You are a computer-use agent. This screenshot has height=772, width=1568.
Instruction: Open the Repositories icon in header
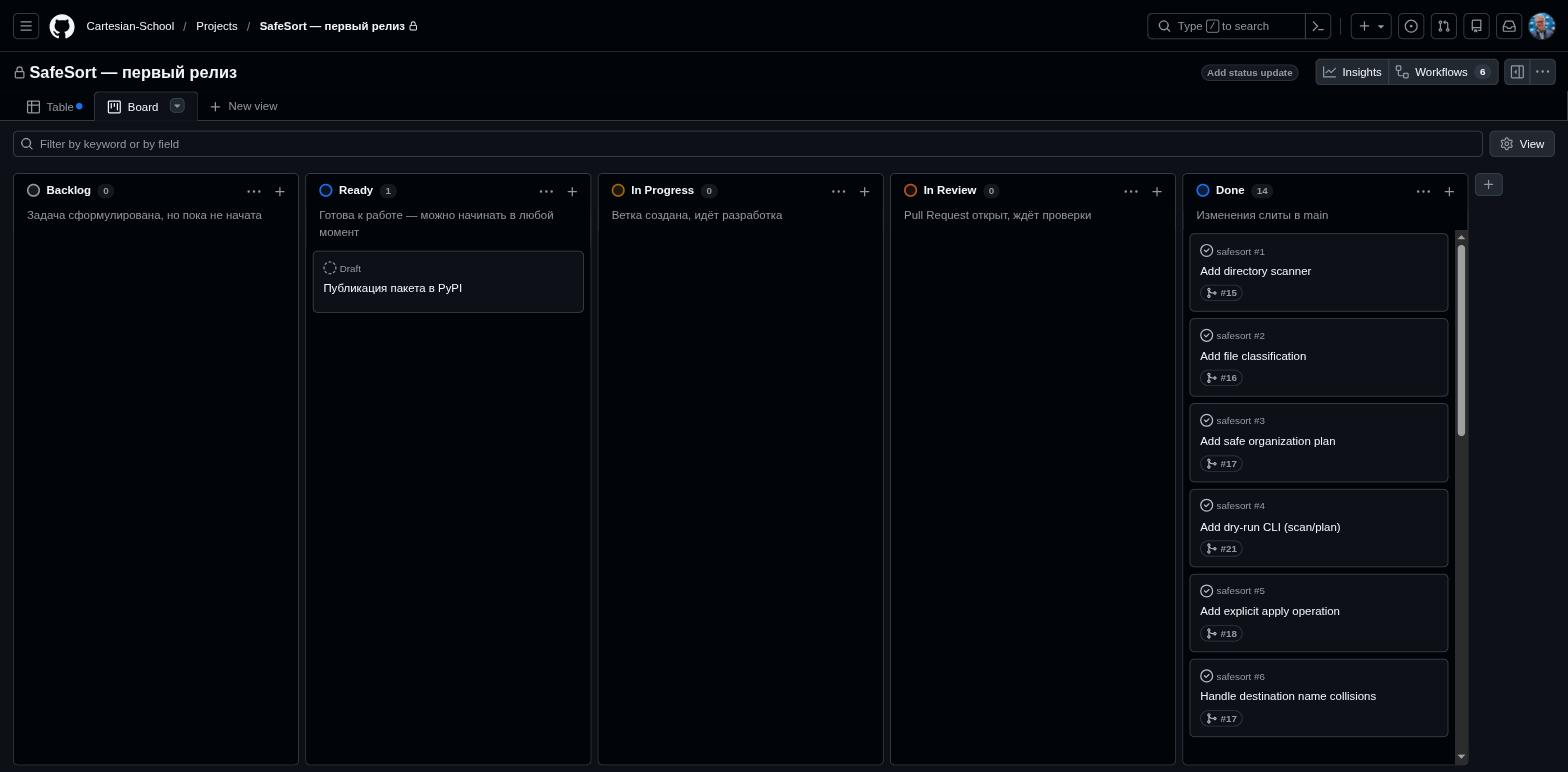click(1476, 26)
